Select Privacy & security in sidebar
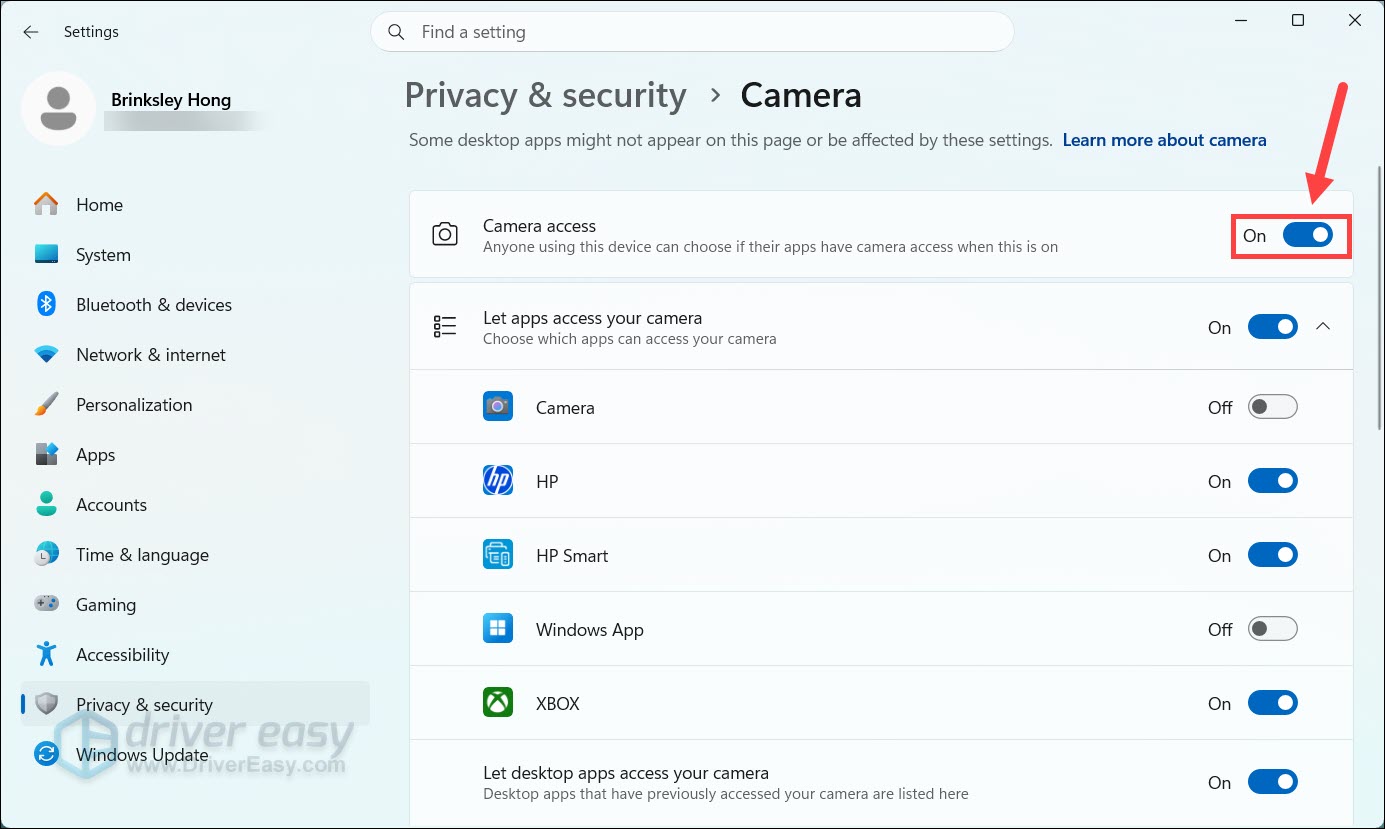The height and width of the screenshot is (829, 1385). (x=195, y=704)
